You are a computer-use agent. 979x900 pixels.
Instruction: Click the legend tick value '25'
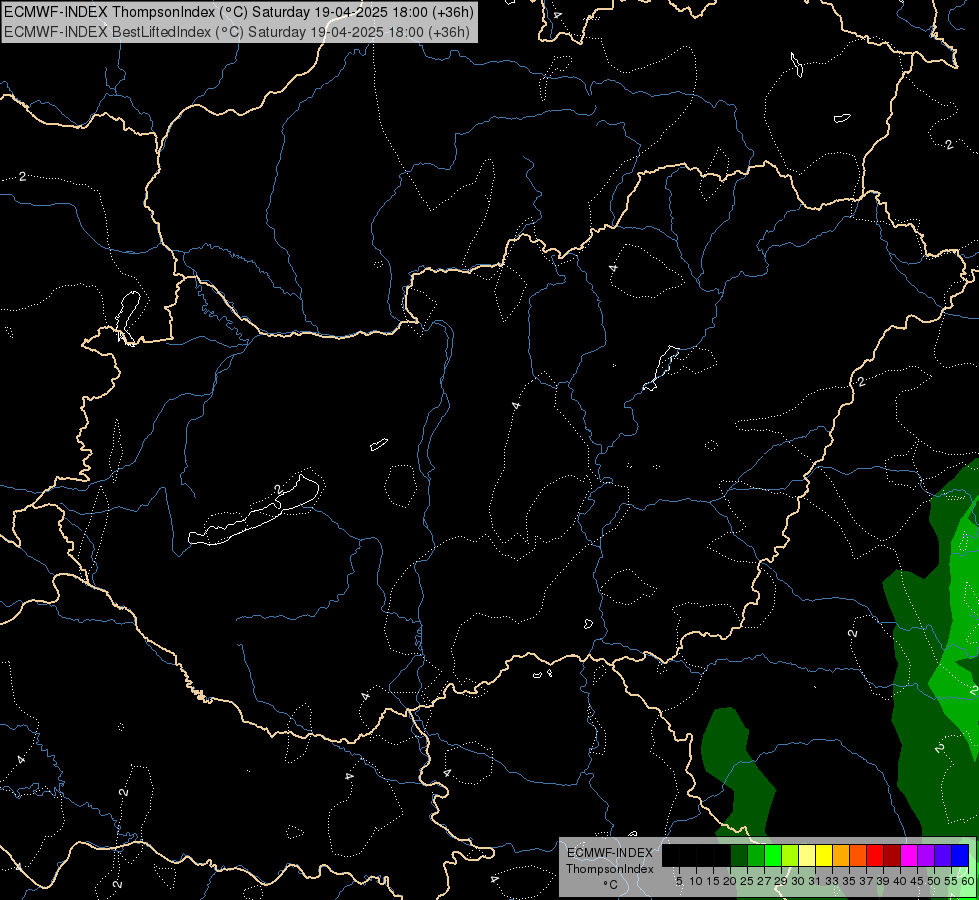pyautogui.click(x=747, y=881)
